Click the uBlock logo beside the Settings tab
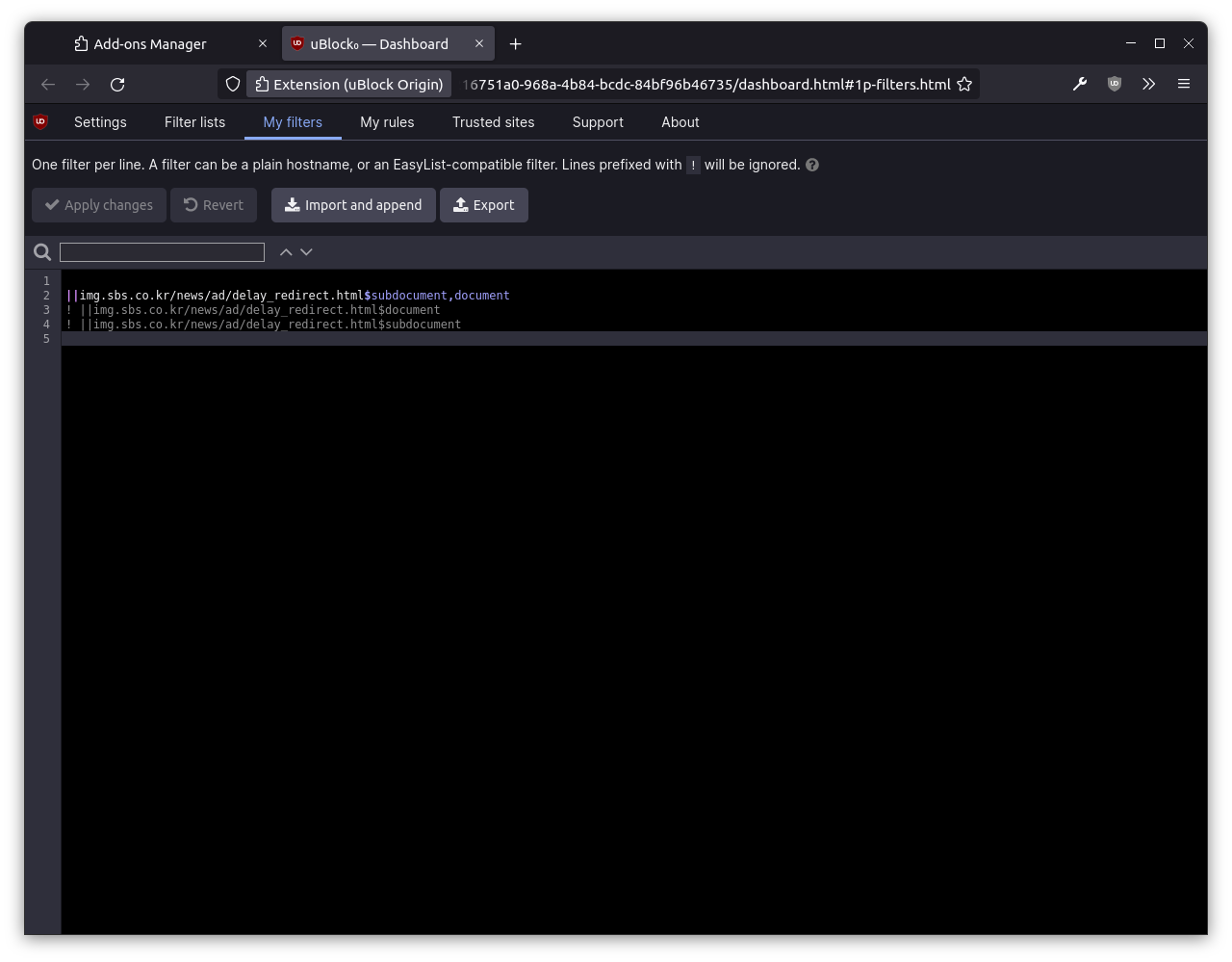1232x962 pixels. (39, 121)
